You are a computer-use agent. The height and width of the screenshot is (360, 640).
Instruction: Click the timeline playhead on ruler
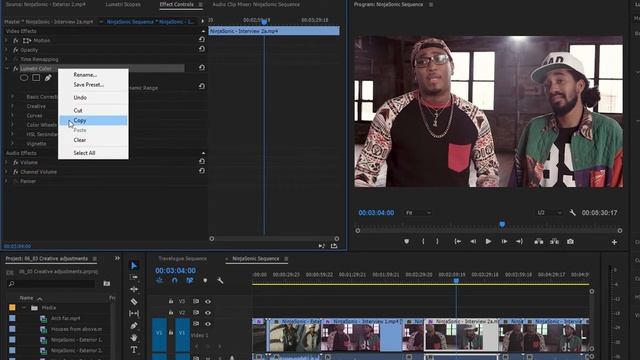pos(456,280)
